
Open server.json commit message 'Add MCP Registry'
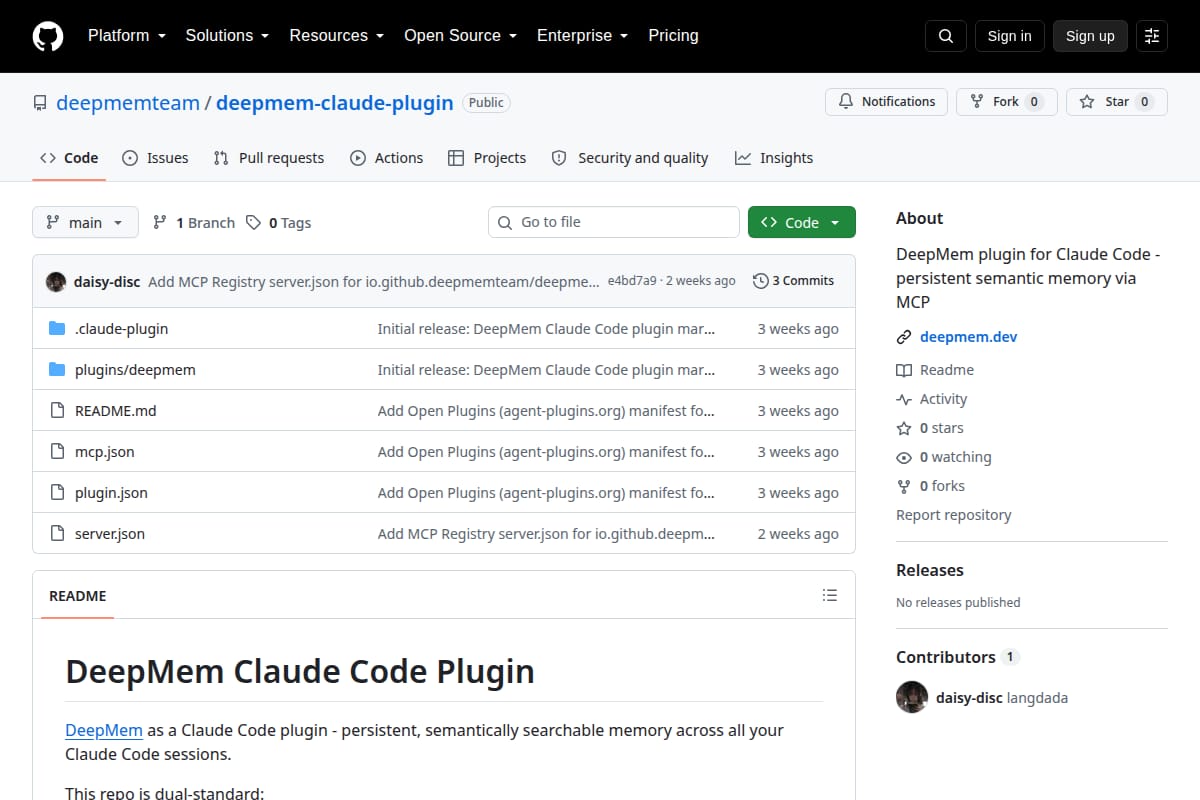547,534
